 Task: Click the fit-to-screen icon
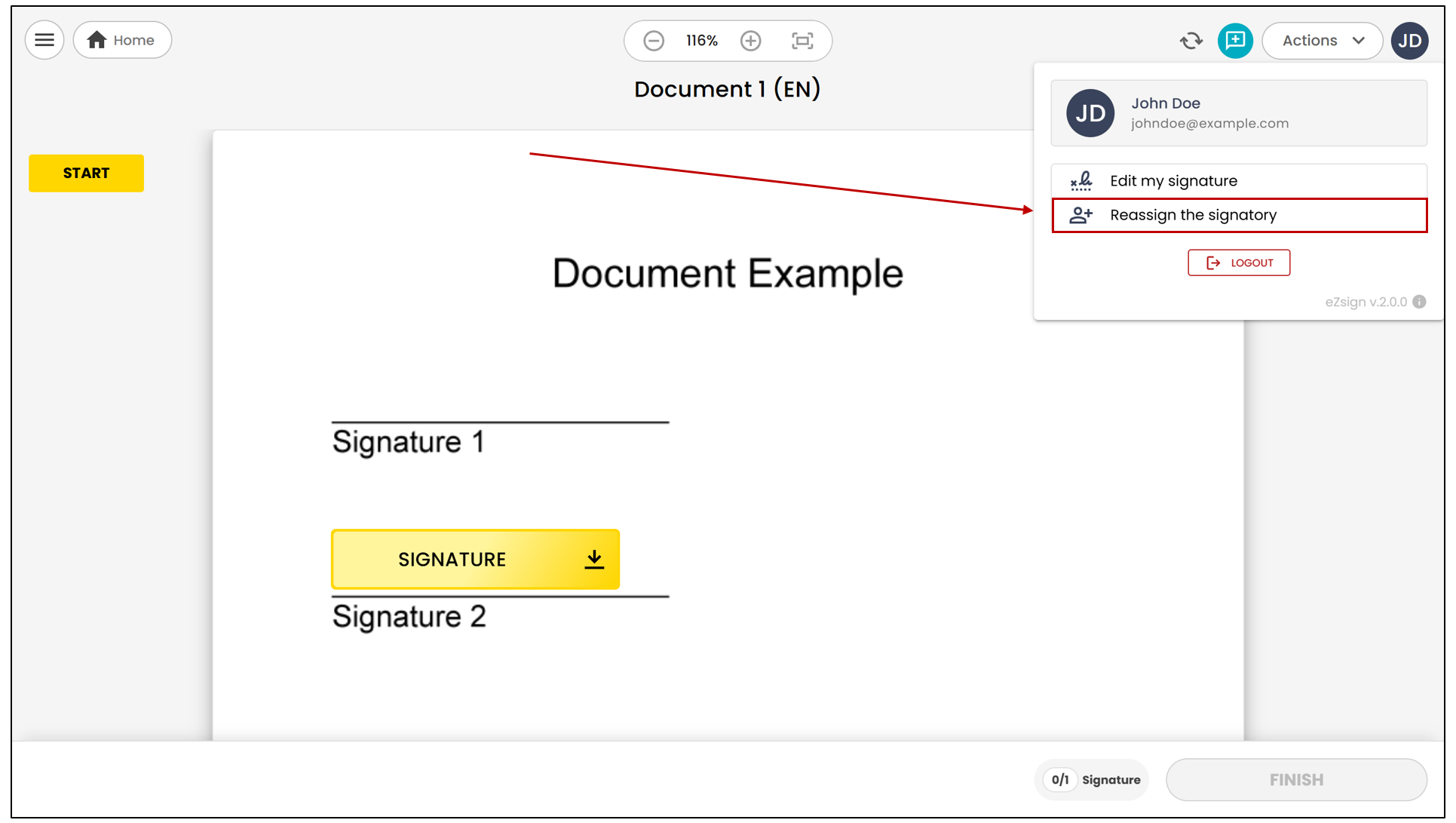(802, 41)
